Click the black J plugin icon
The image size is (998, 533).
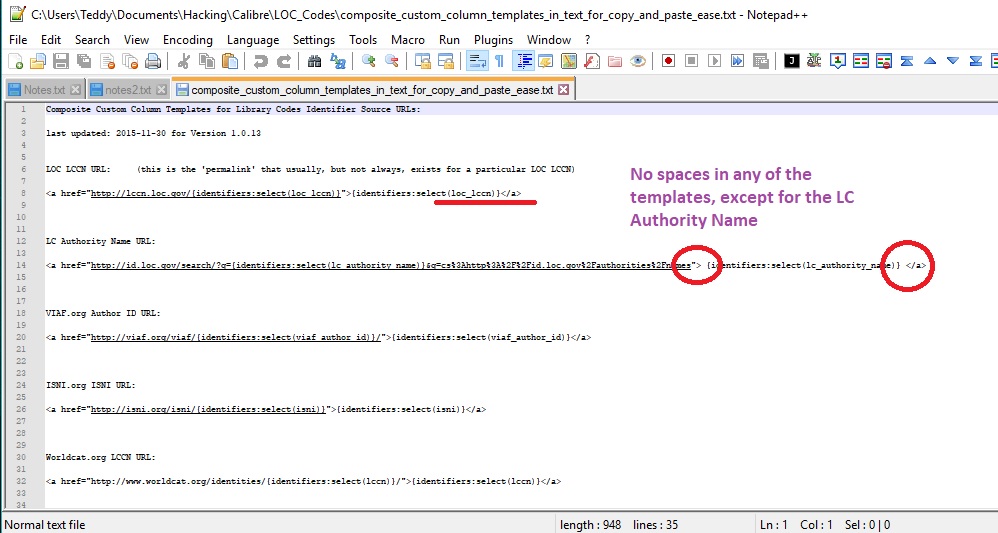pos(791,61)
